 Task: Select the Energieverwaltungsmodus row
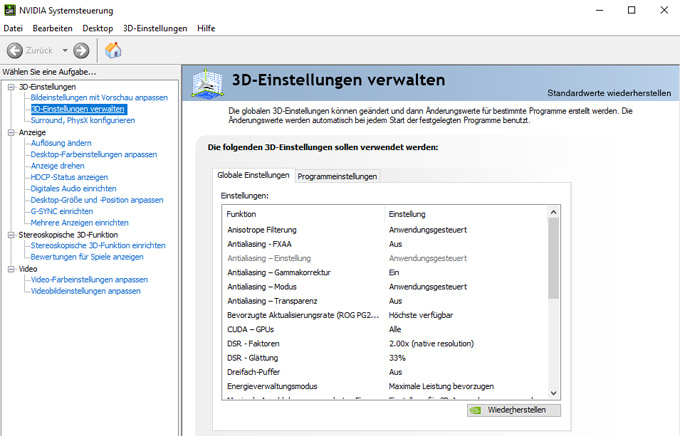pos(385,386)
